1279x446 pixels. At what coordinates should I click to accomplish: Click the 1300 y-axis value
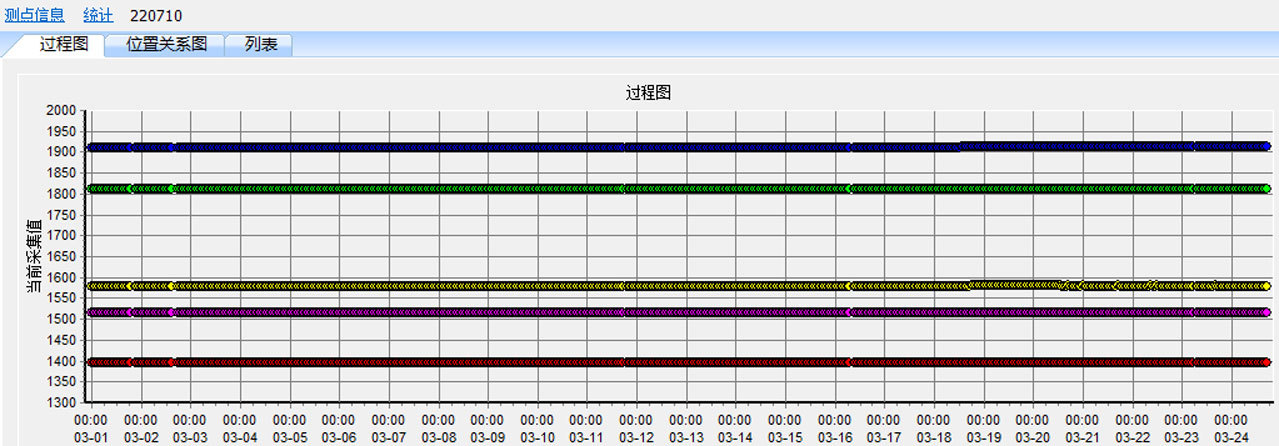[62, 402]
